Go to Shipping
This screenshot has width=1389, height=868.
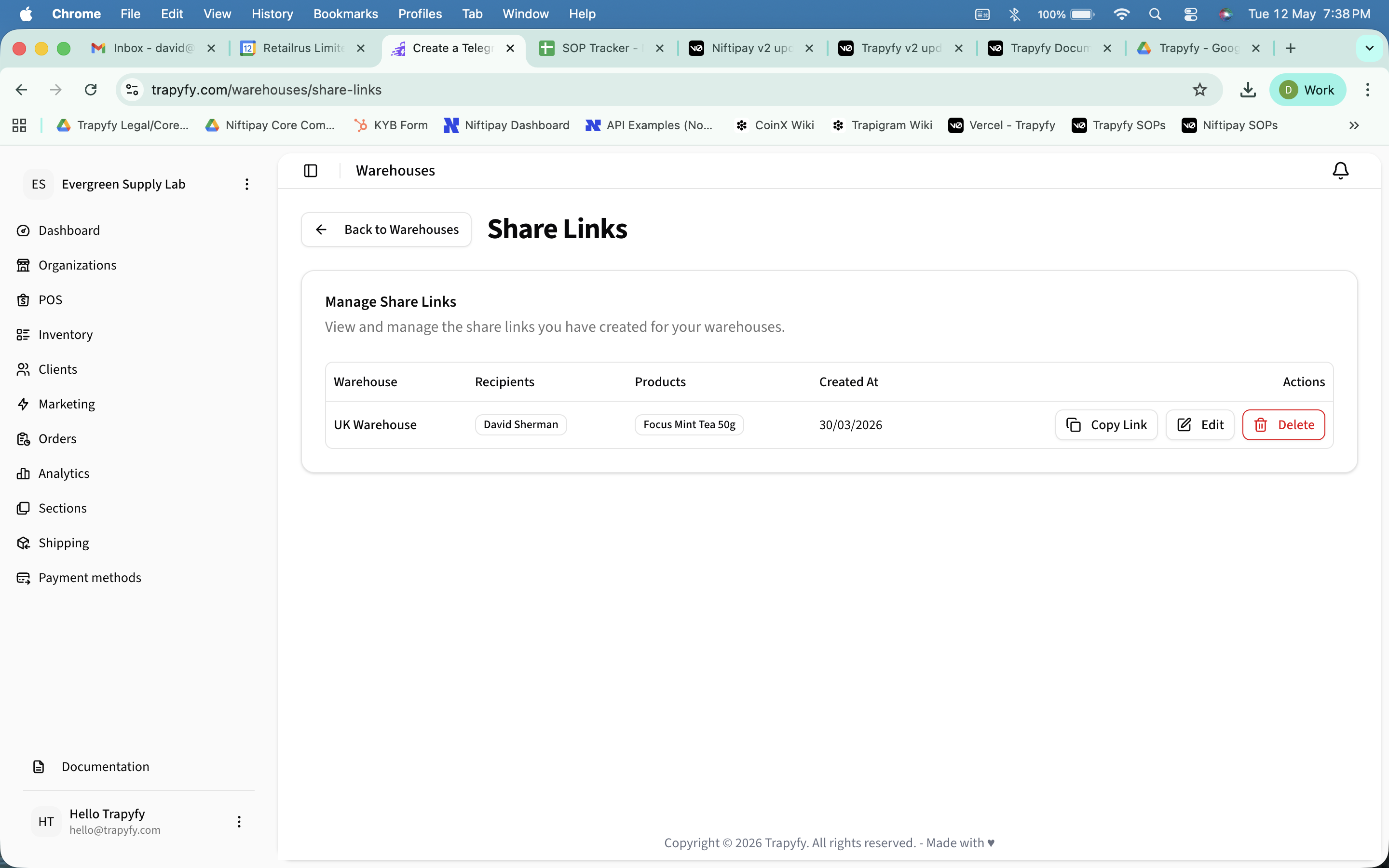[x=63, y=542]
